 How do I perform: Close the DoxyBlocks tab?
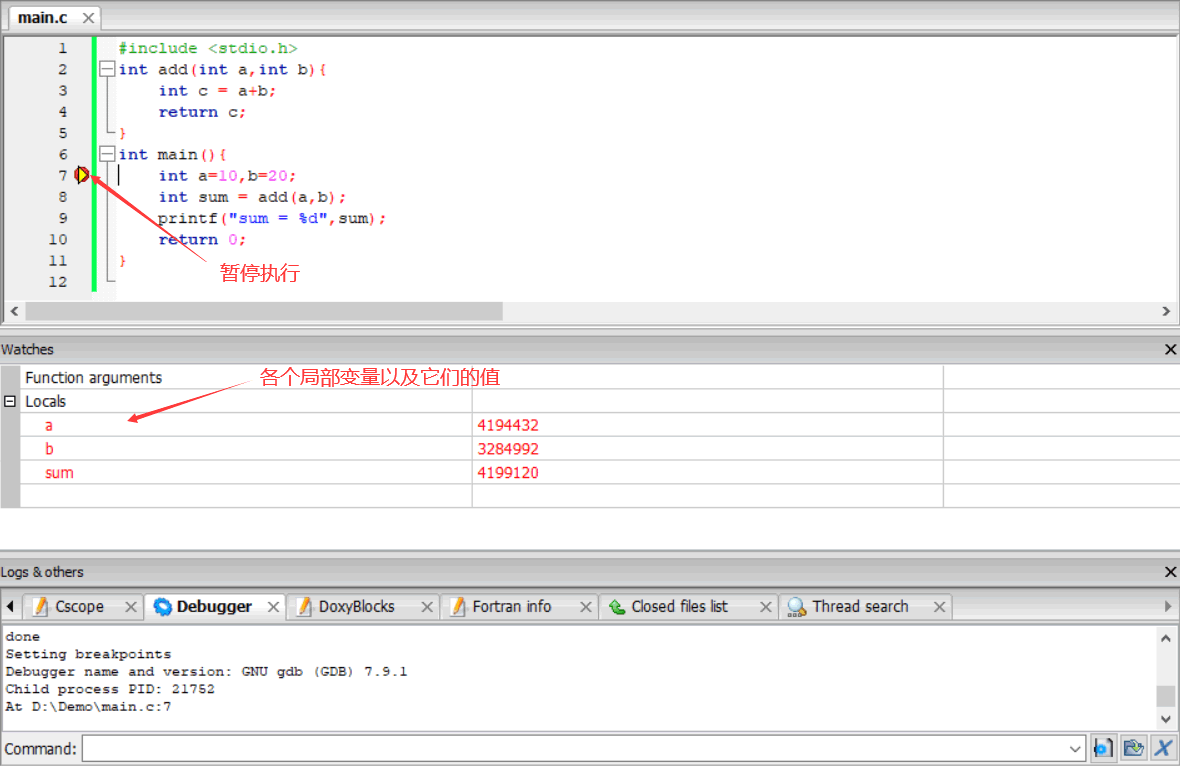pos(427,606)
